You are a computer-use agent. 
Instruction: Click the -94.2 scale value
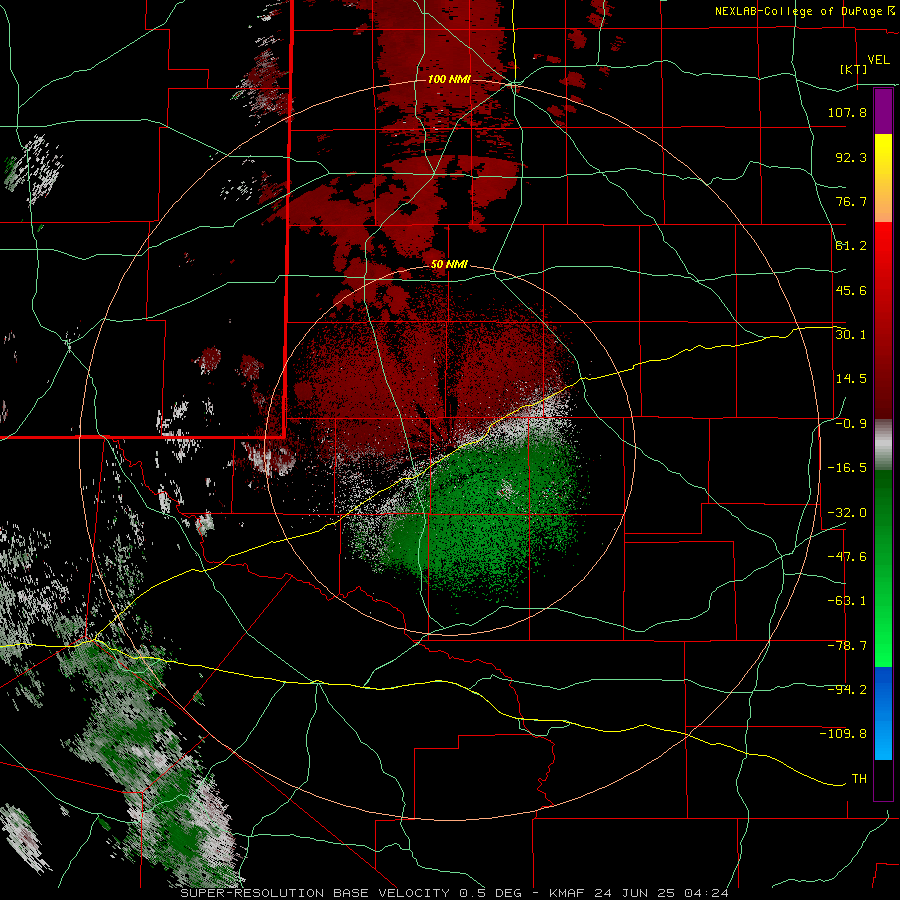[x=847, y=690]
